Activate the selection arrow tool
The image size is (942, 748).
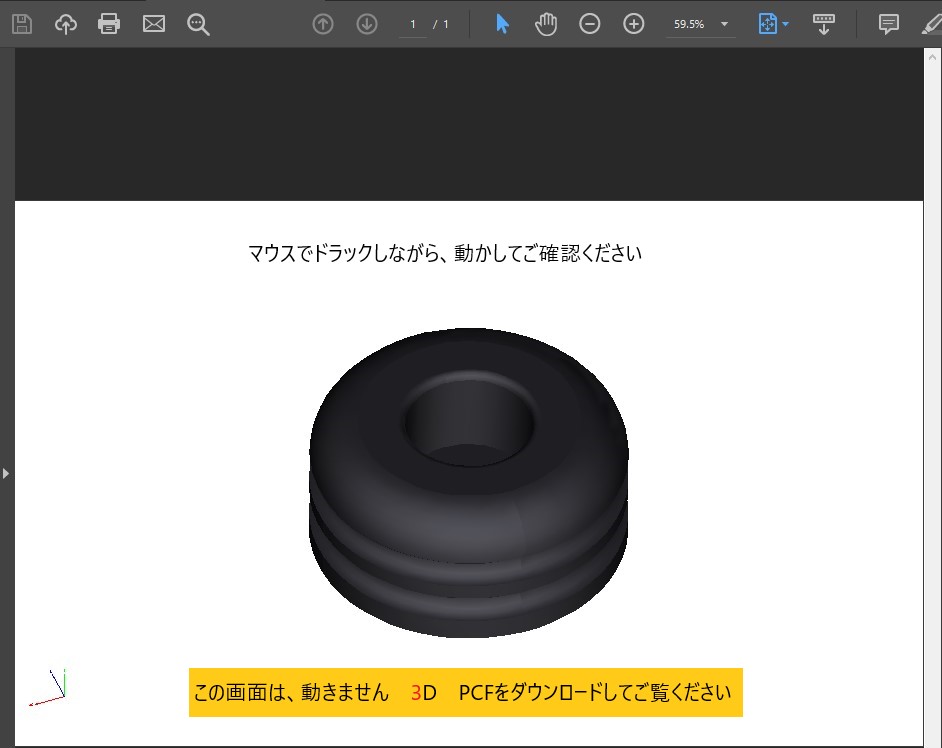point(502,24)
